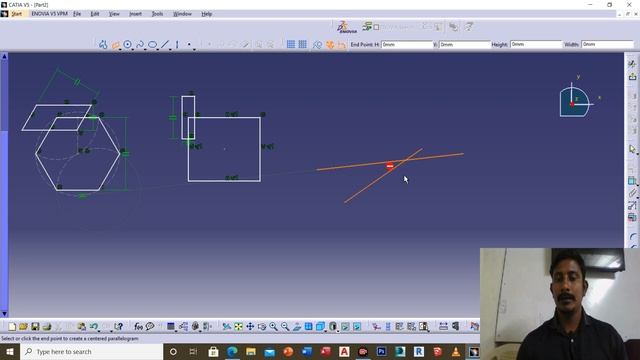The image size is (640, 360).
Task: Open the Isometric View options dropdown
Action: pos(325,330)
